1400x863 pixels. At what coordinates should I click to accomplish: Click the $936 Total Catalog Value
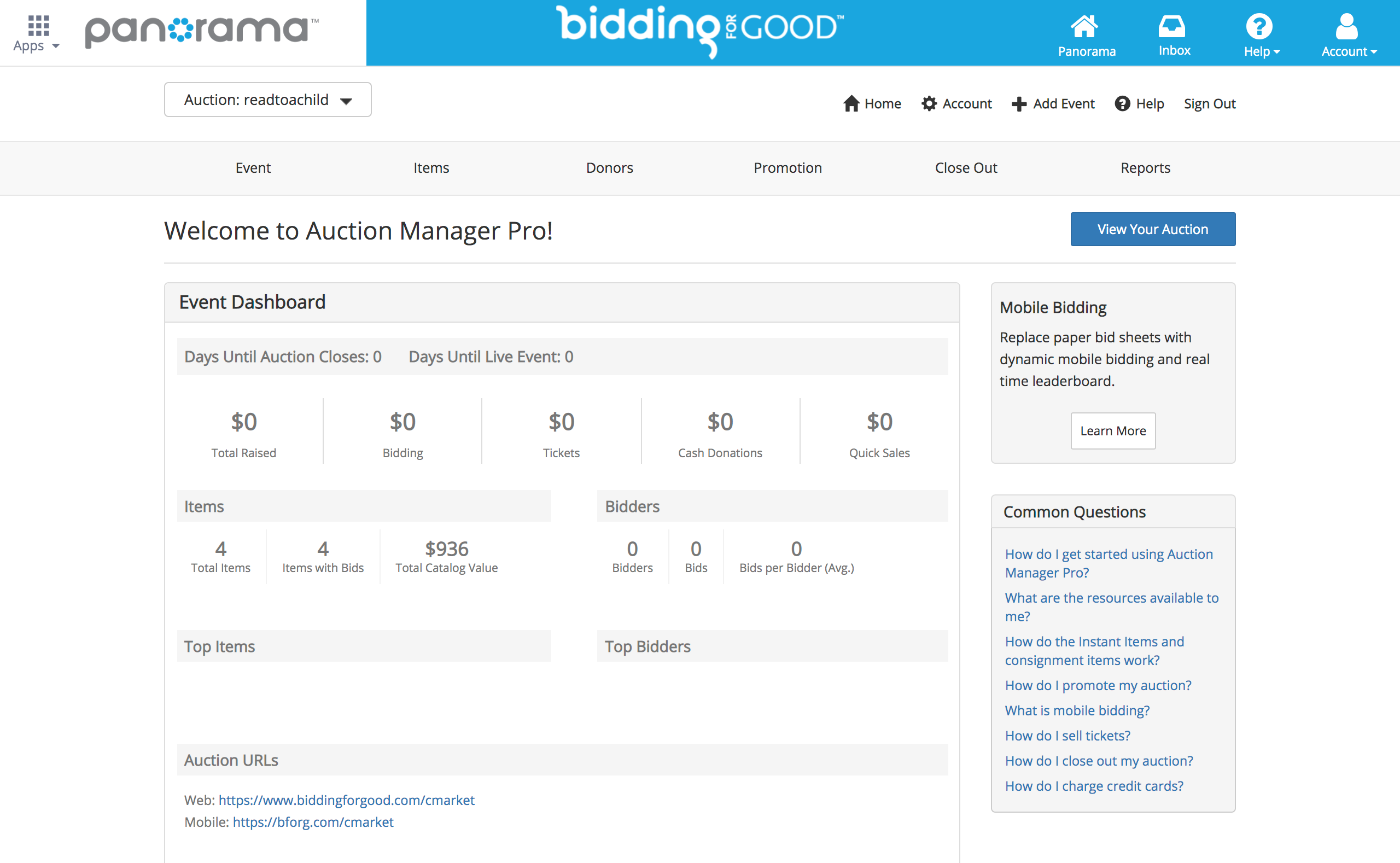click(x=447, y=549)
